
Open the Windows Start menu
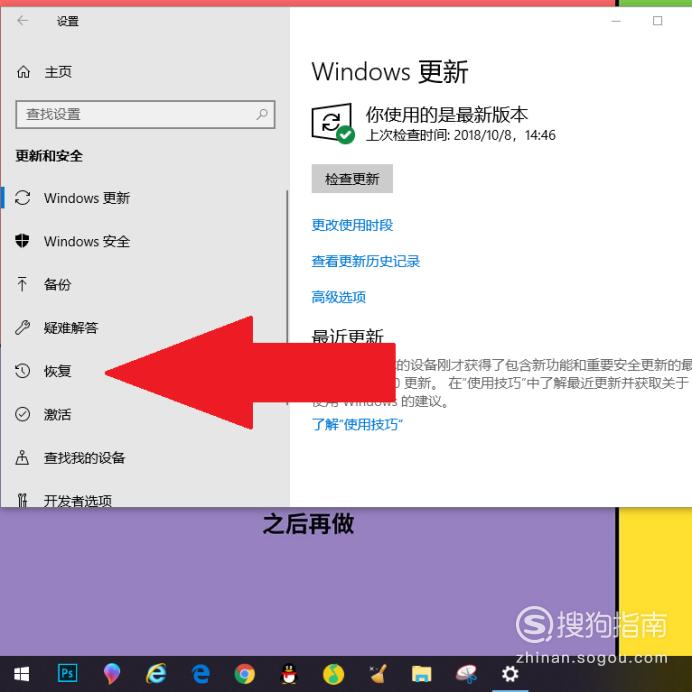click(21, 674)
